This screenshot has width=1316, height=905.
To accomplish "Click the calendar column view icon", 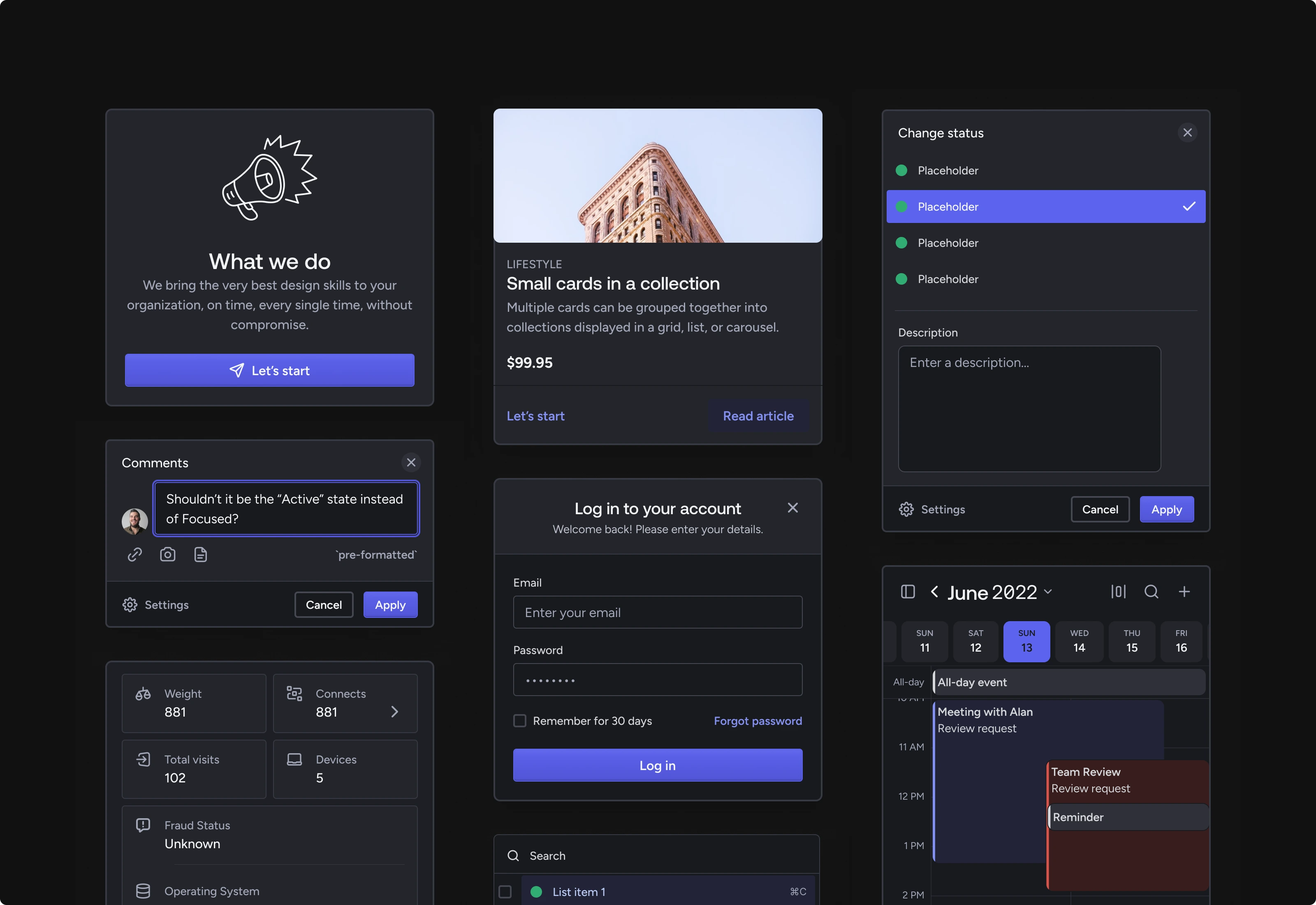I will click(x=1118, y=592).
